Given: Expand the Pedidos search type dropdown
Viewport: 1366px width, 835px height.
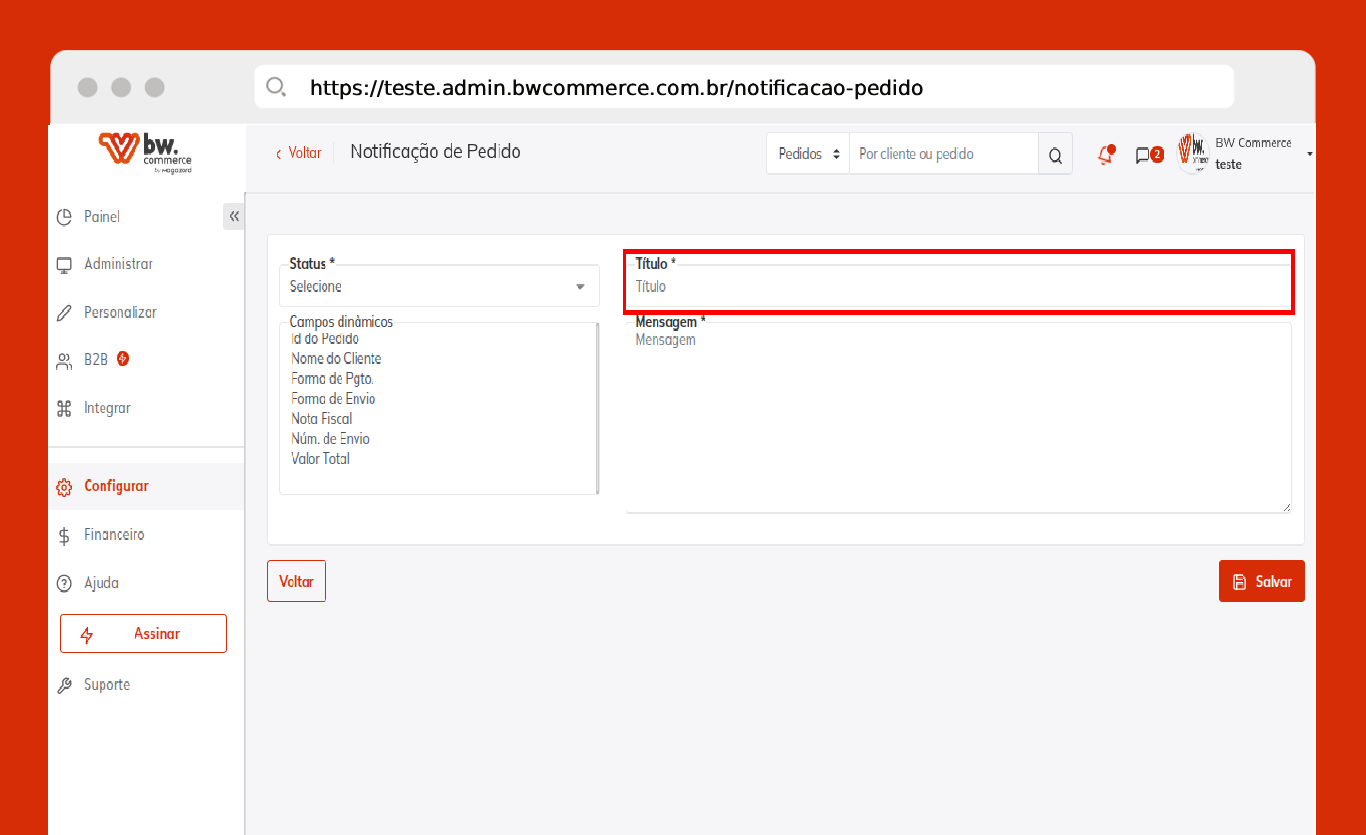Looking at the screenshot, I should tap(808, 154).
